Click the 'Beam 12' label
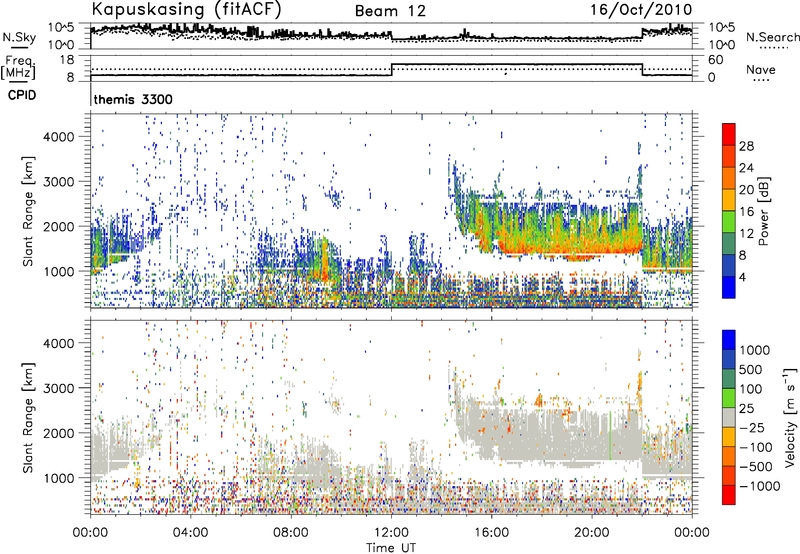 [390, 11]
